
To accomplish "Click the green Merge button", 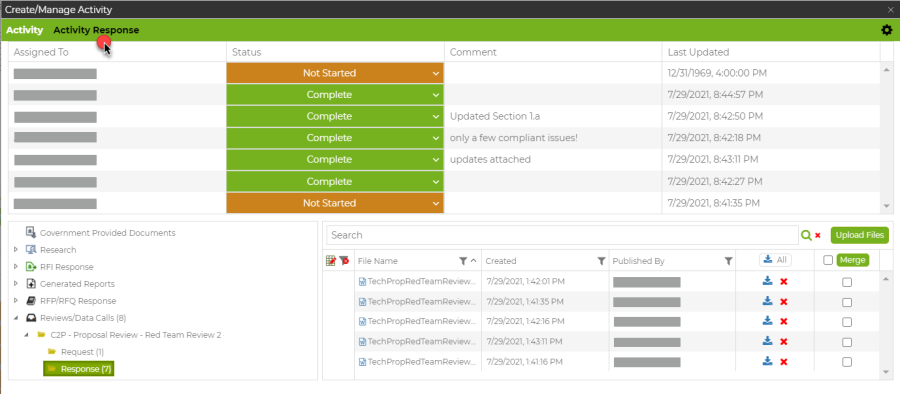I will click(x=852, y=260).
